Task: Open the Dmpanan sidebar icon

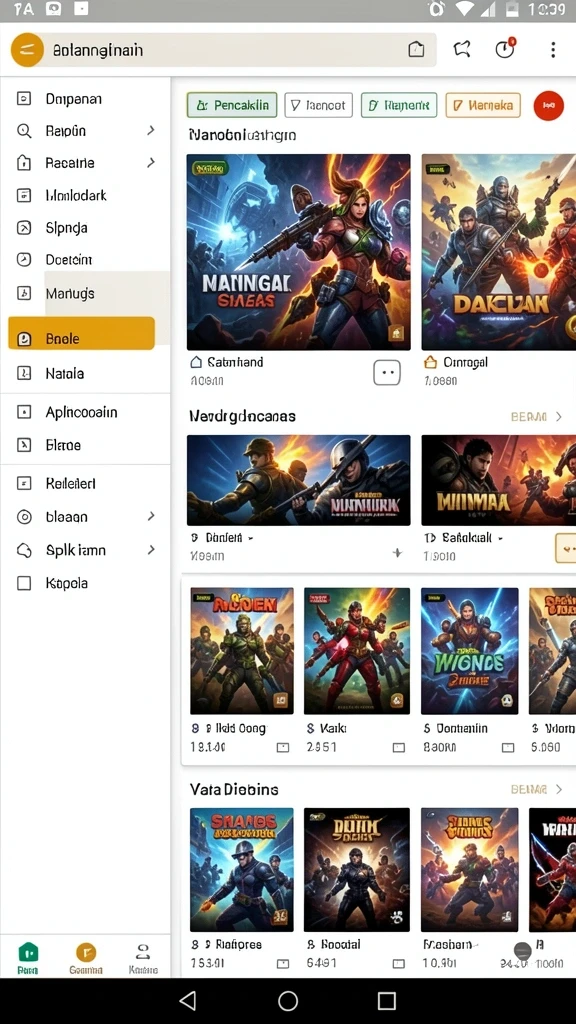Action: pos(24,99)
